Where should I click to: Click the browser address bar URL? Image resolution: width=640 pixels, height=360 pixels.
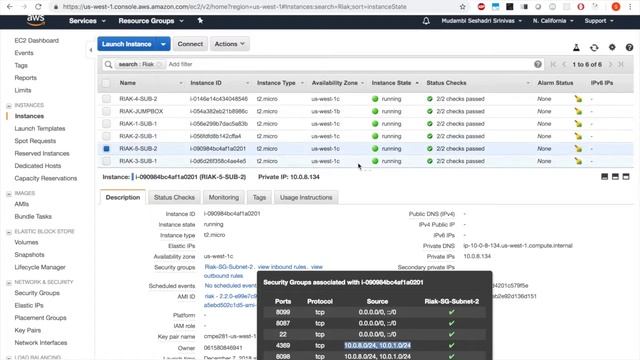pyautogui.click(x=234, y=7)
